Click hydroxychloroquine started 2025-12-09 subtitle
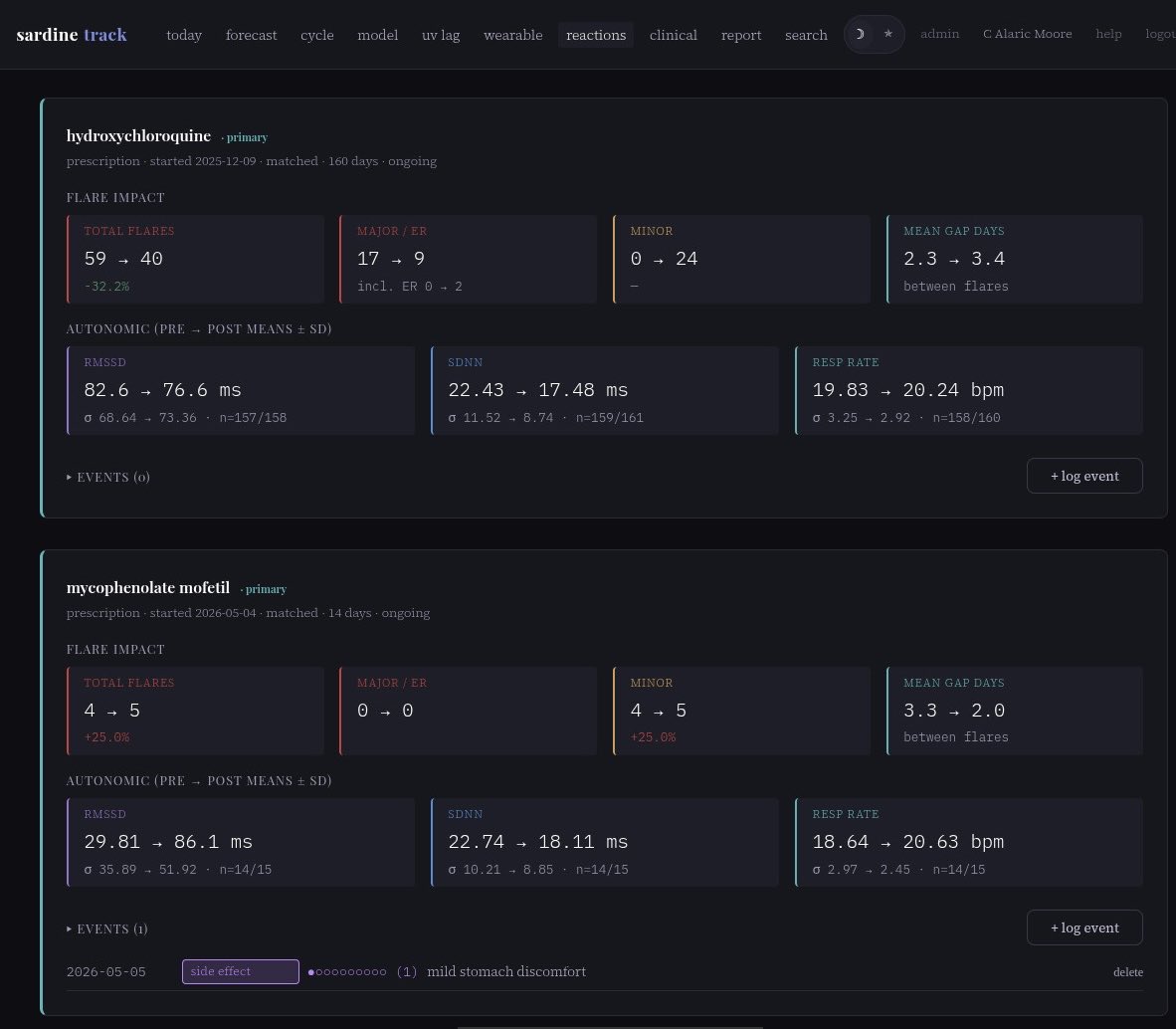 252,161
